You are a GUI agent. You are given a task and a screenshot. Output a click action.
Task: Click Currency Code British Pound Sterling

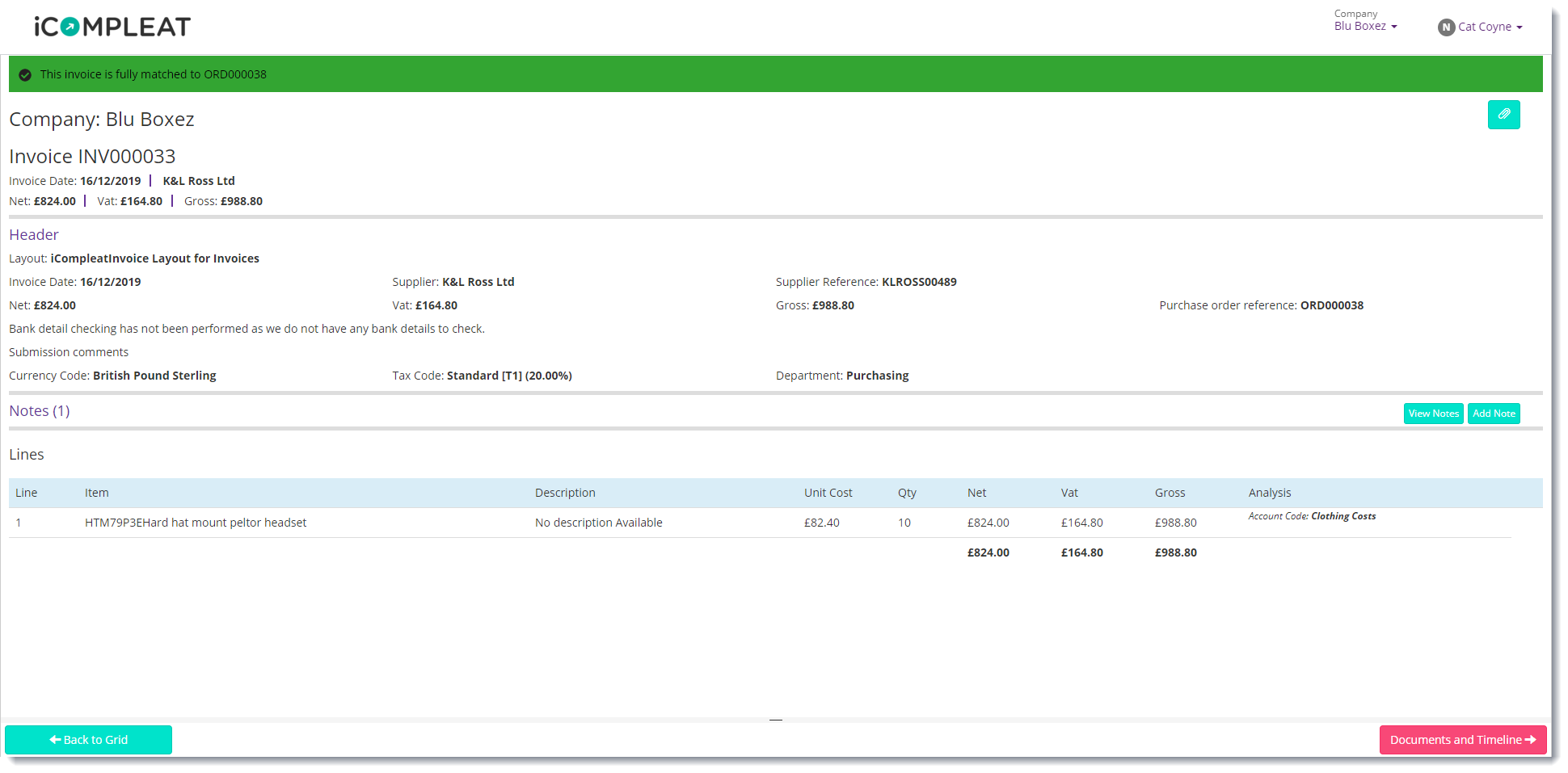tap(112, 376)
